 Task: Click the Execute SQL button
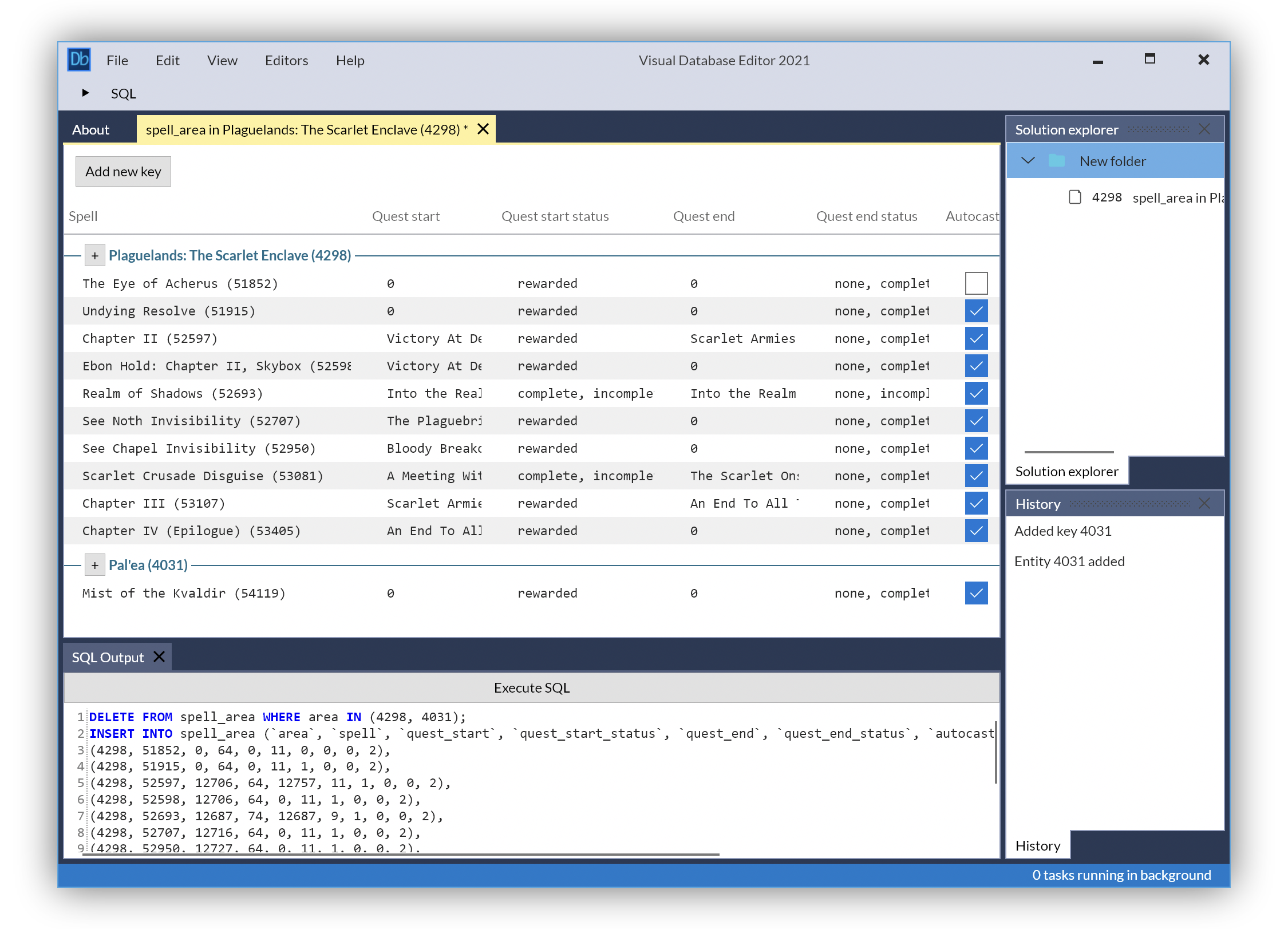531,687
